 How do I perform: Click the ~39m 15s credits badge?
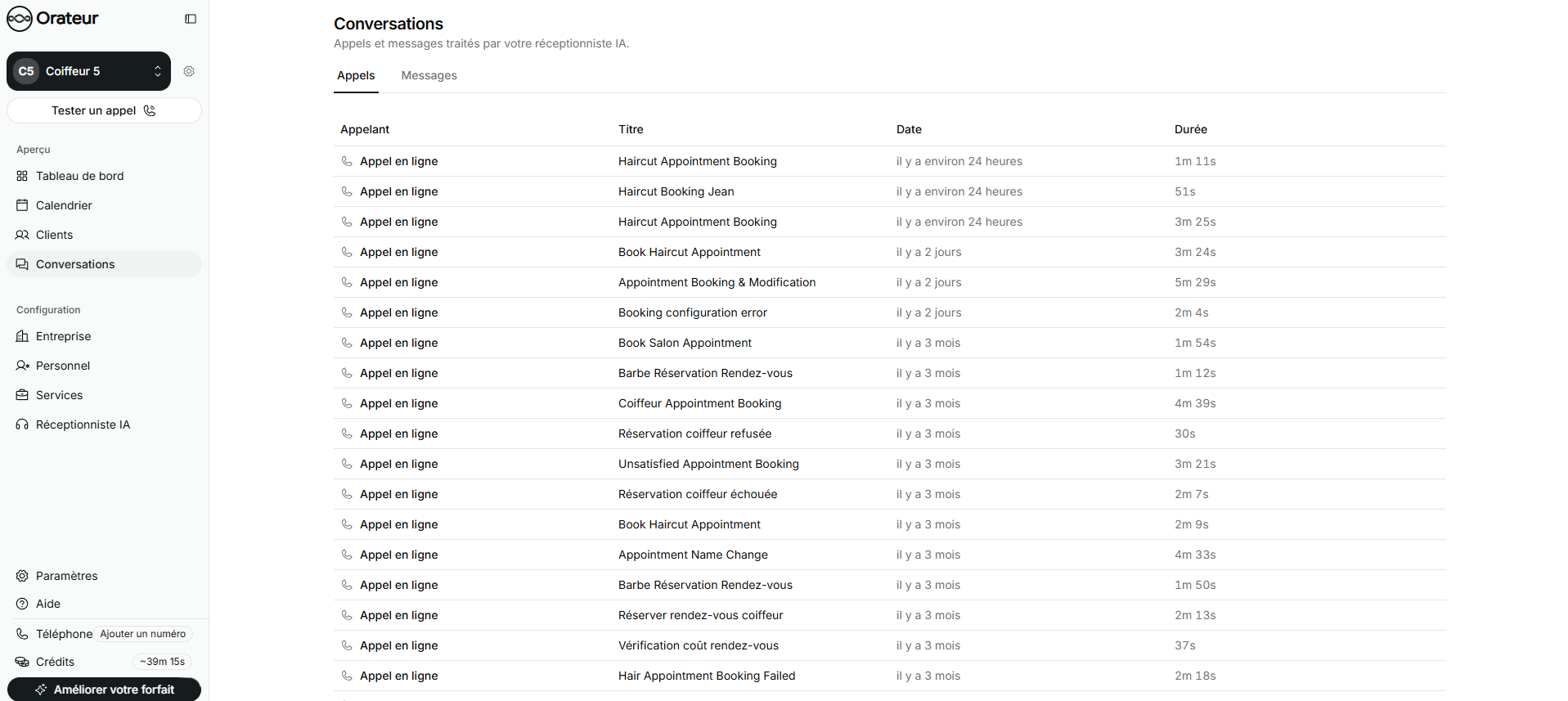point(162,662)
